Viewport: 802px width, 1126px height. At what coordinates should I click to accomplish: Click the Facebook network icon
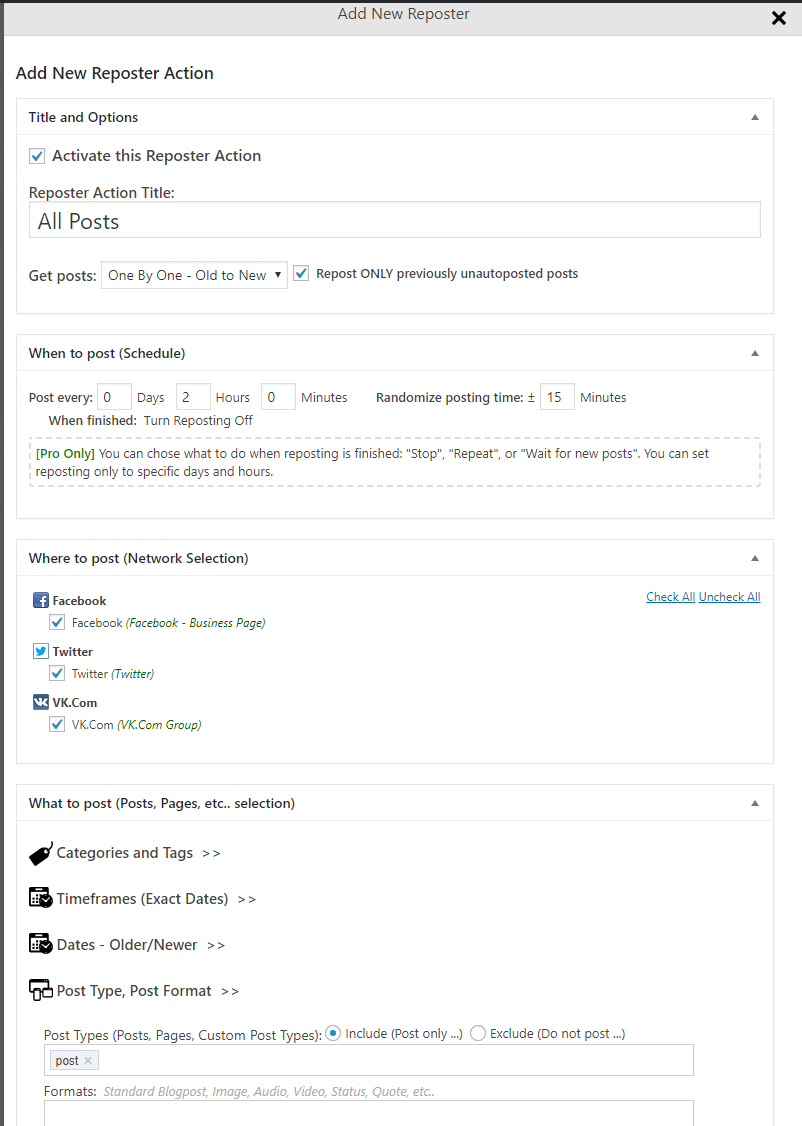tap(41, 600)
